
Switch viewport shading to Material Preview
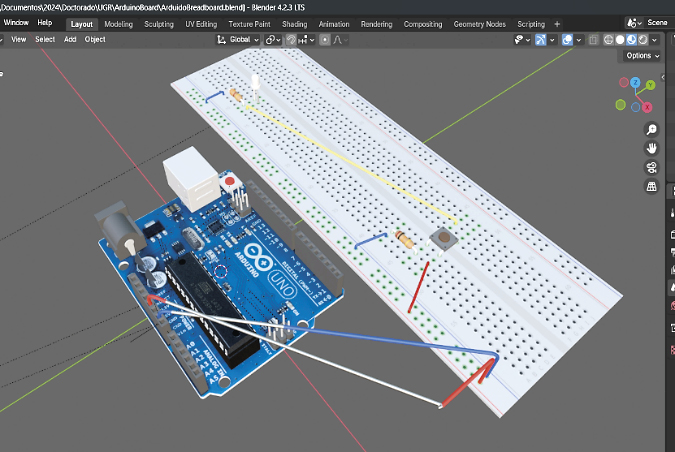pos(632,40)
